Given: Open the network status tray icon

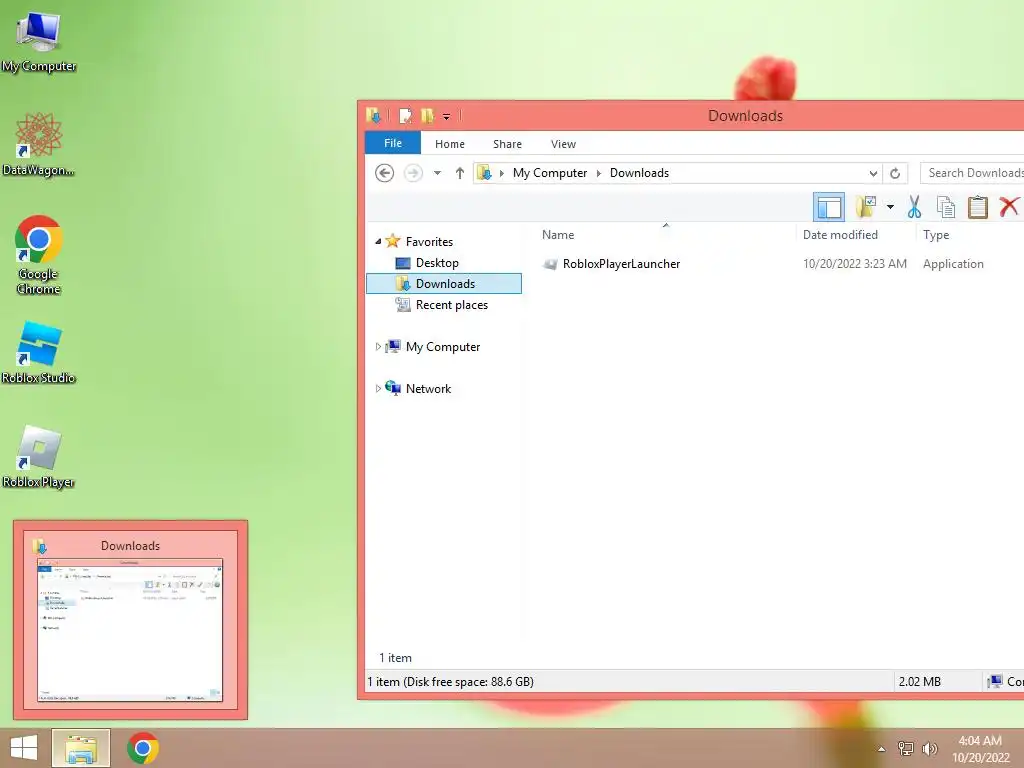Looking at the screenshot, I should pos(906,748).
